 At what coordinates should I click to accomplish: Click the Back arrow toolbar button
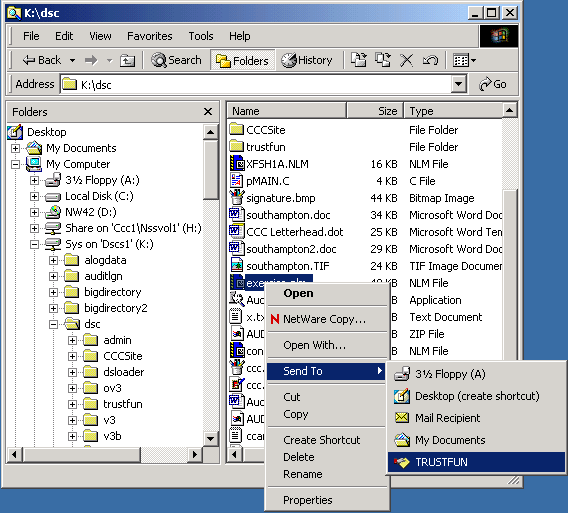(42, 60)
